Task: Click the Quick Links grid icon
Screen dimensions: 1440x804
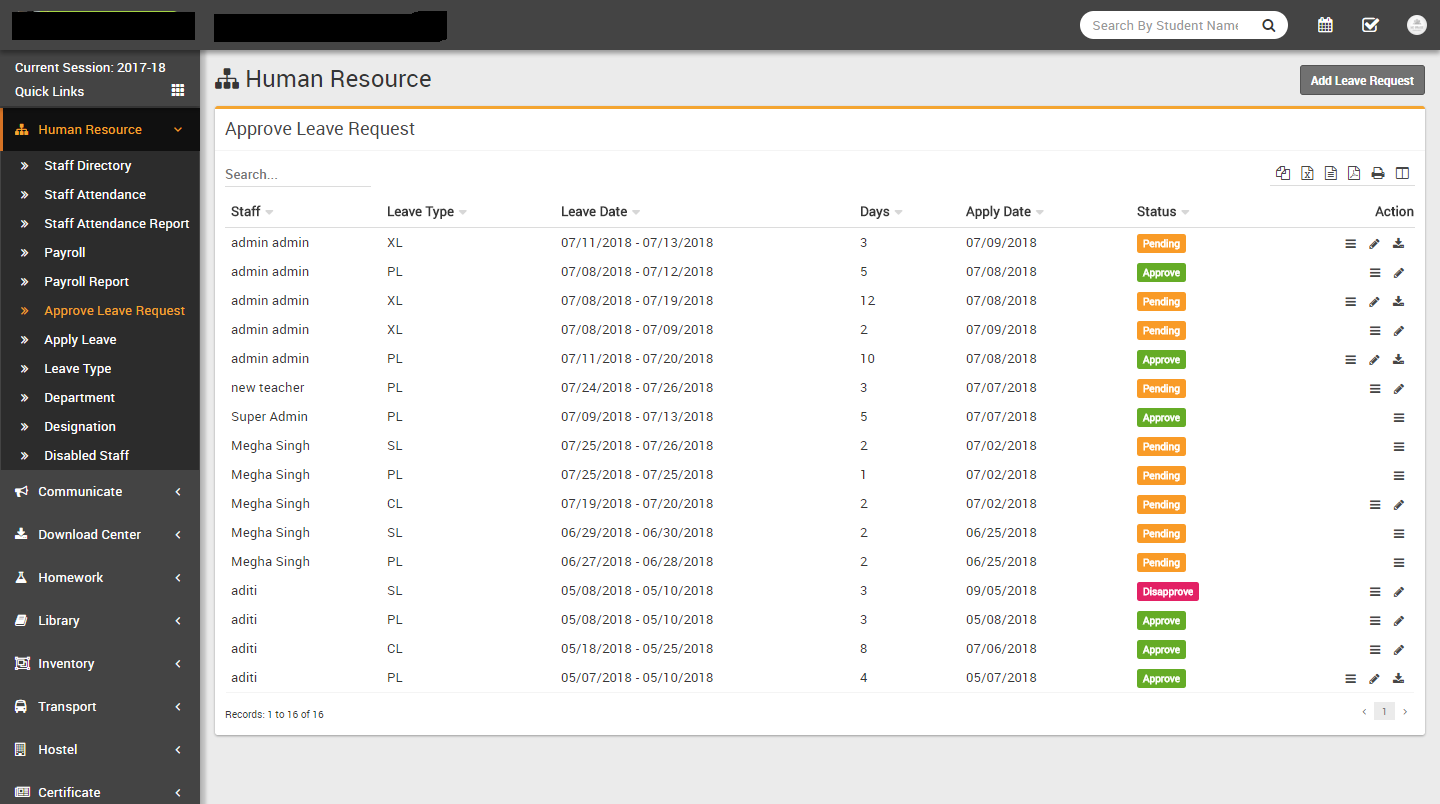Action: point(178,90)
